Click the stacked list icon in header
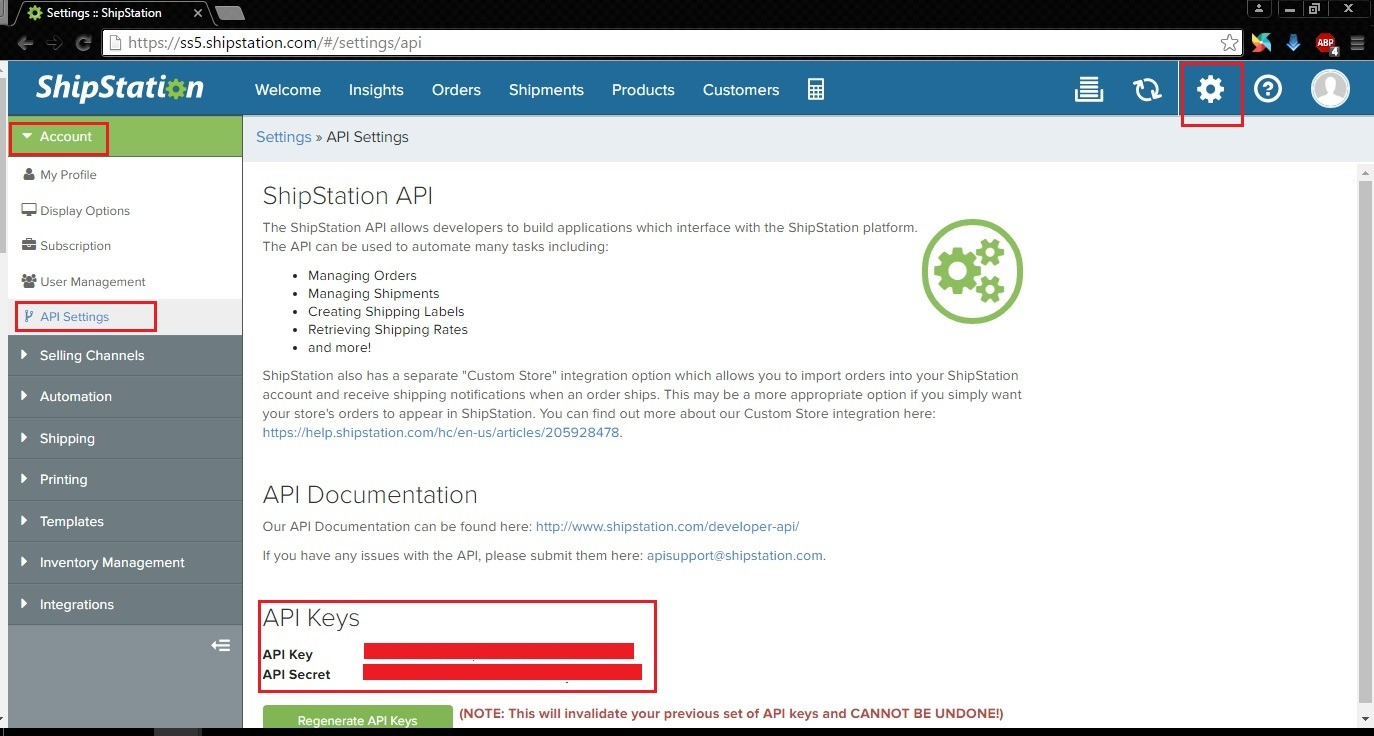The width and height of the screenshot is (1374, 736). [x=1088, y=90]
